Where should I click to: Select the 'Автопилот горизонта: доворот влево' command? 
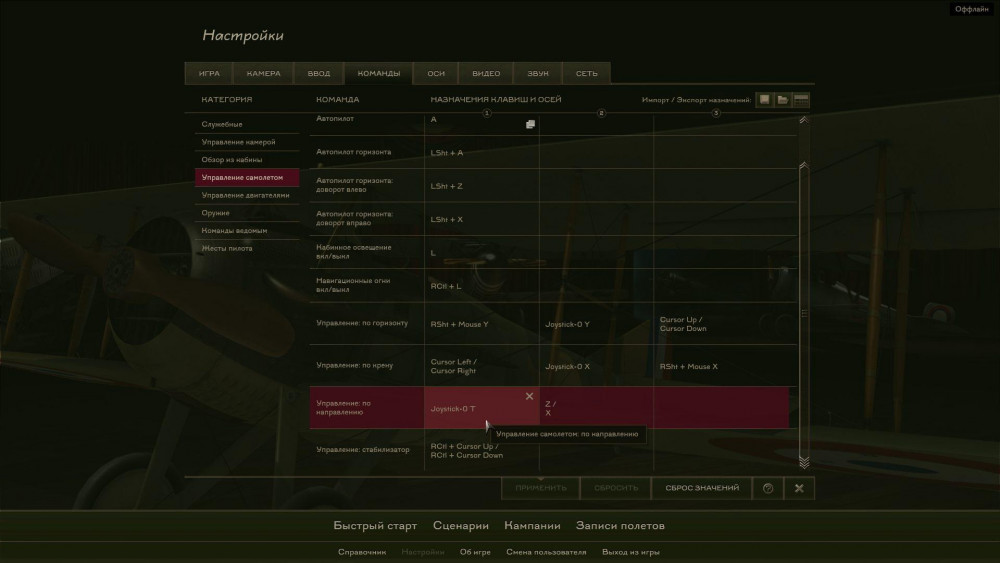[367, 186]
